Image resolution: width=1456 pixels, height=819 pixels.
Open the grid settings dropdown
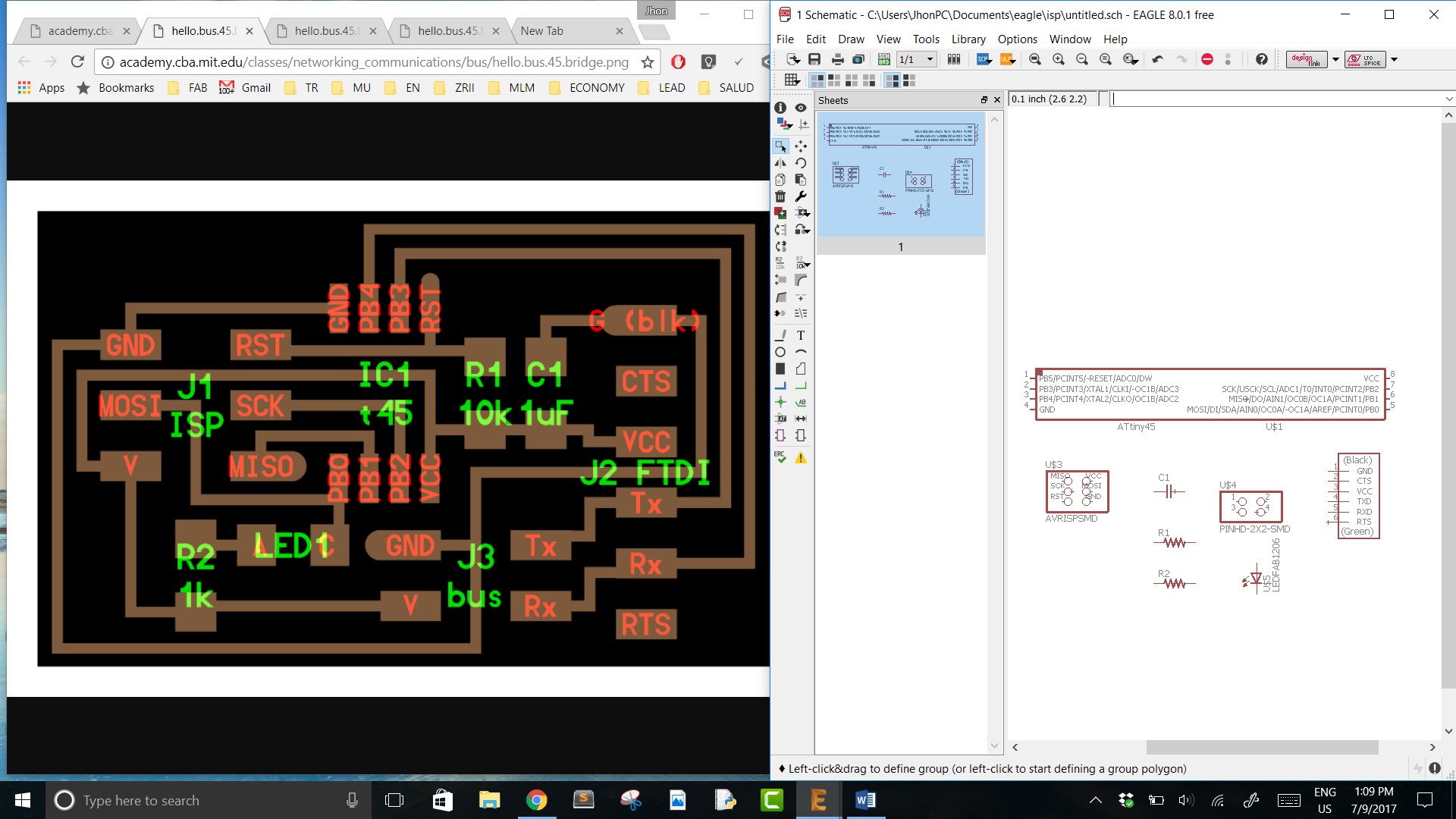point(792,80)
